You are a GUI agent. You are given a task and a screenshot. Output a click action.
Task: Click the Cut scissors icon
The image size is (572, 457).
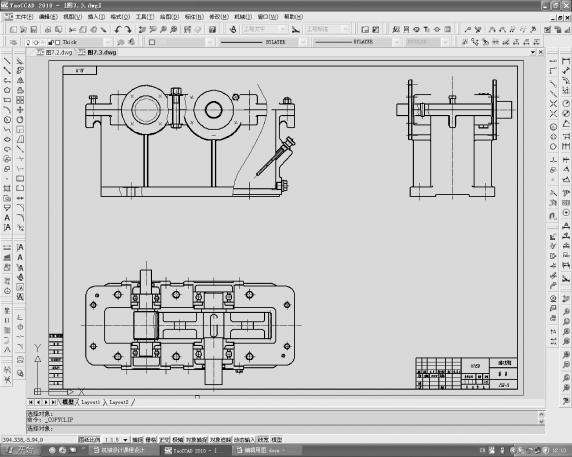[73, 30]
